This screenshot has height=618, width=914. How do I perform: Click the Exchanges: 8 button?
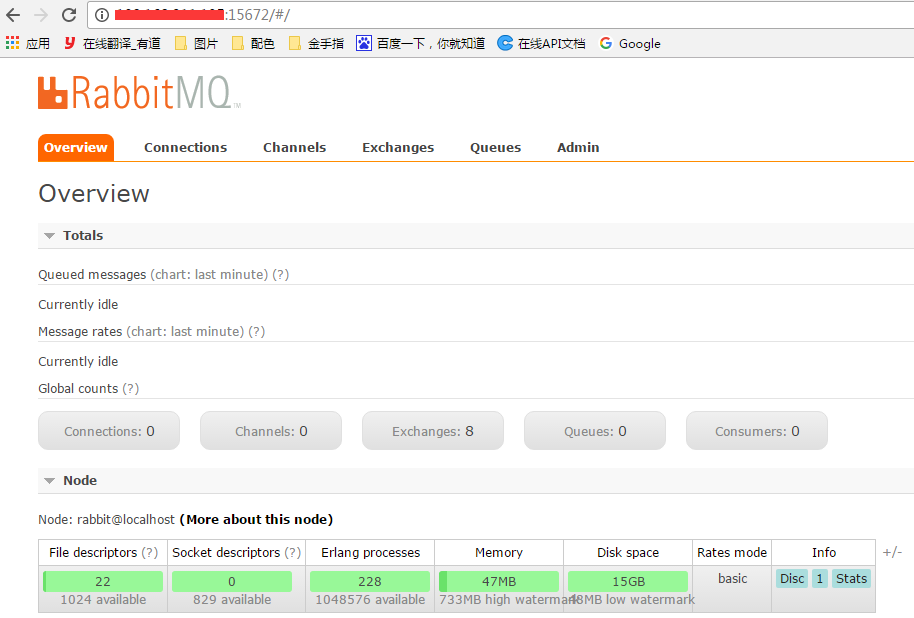(x=433, y=431)
